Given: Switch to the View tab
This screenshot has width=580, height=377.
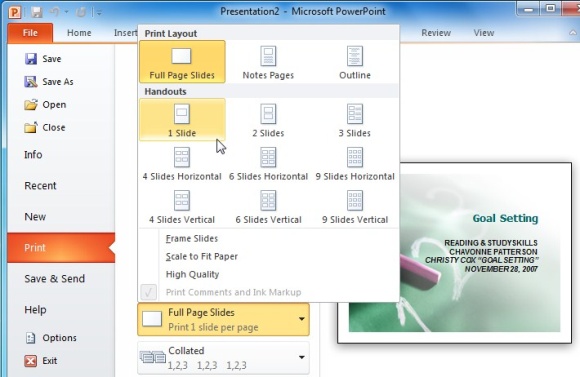Looking at the screenshot, I should (484, 33).
